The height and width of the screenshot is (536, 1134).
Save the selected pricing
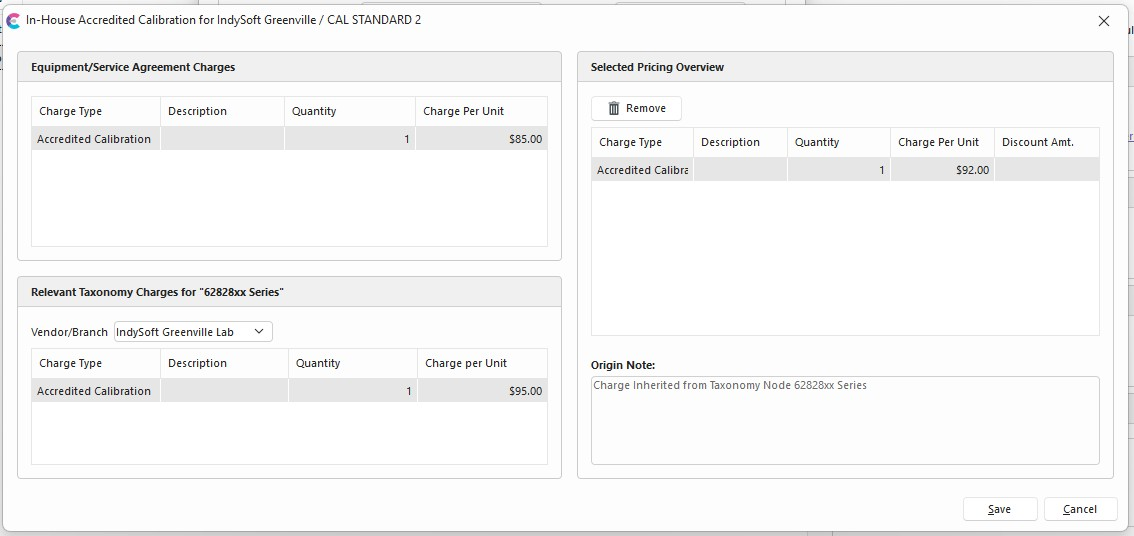click(x=999, y=509)
